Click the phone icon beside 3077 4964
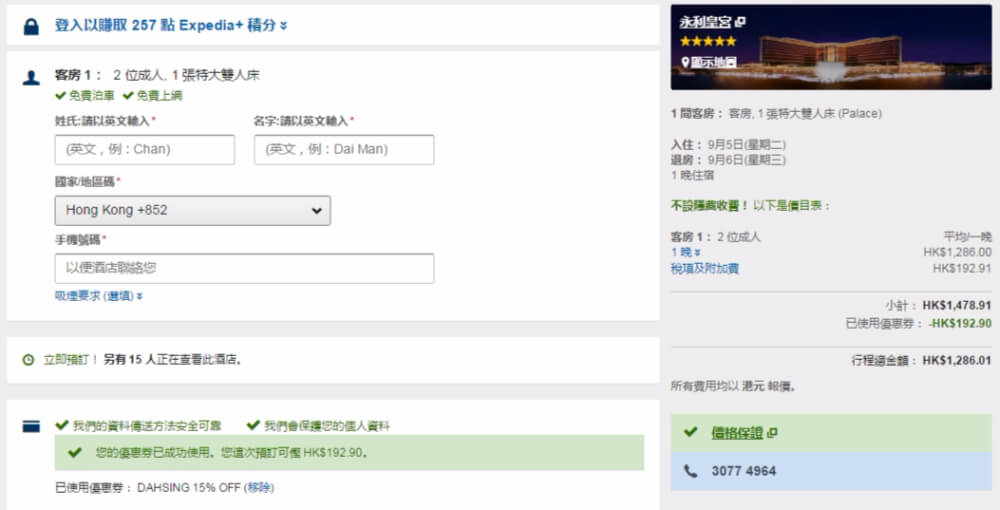This screenshot has width=1000, height=510. 690,470
